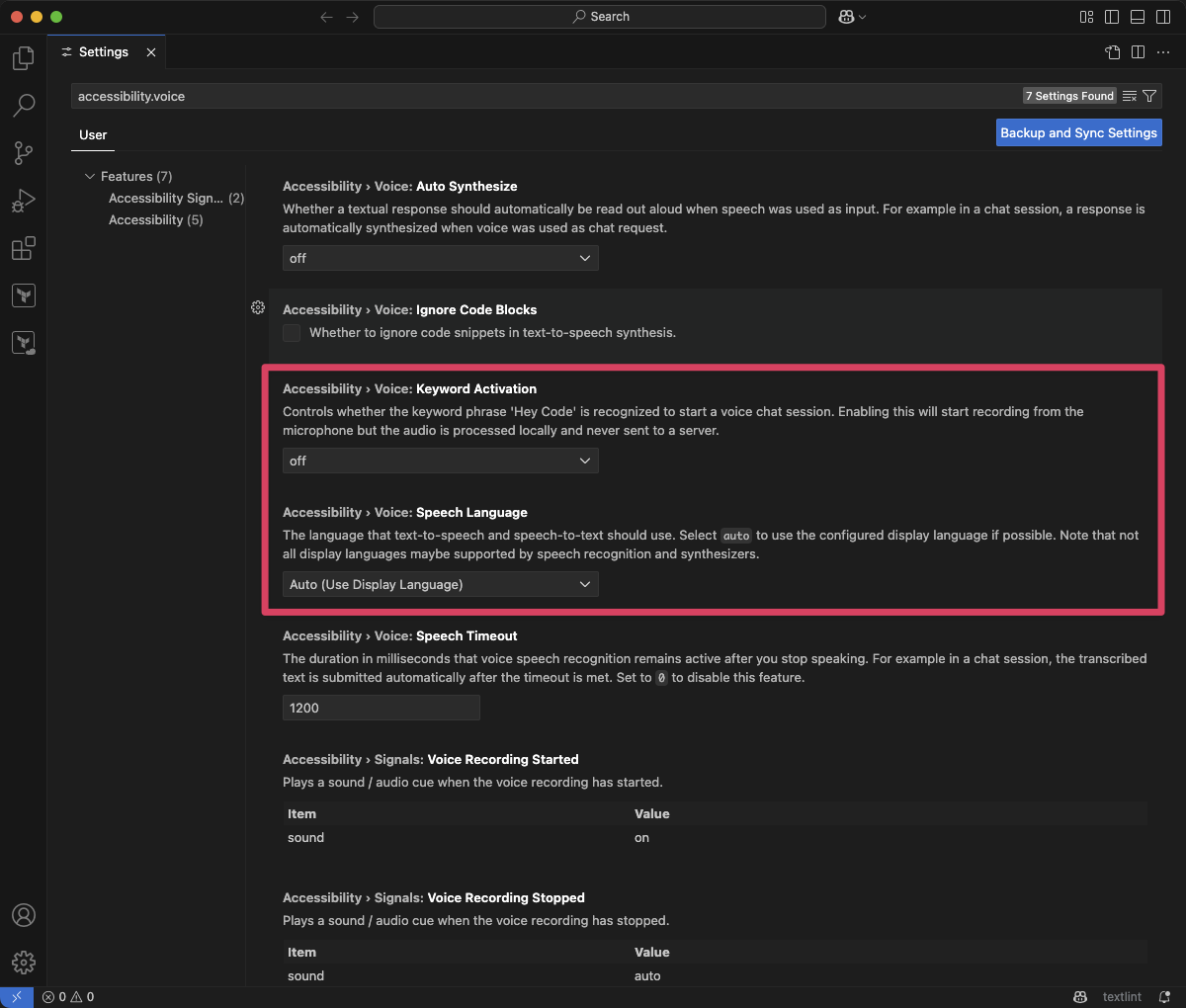Collapse the Features tree group
The height and width of the screenshot is (1008, 1186).
90,177
